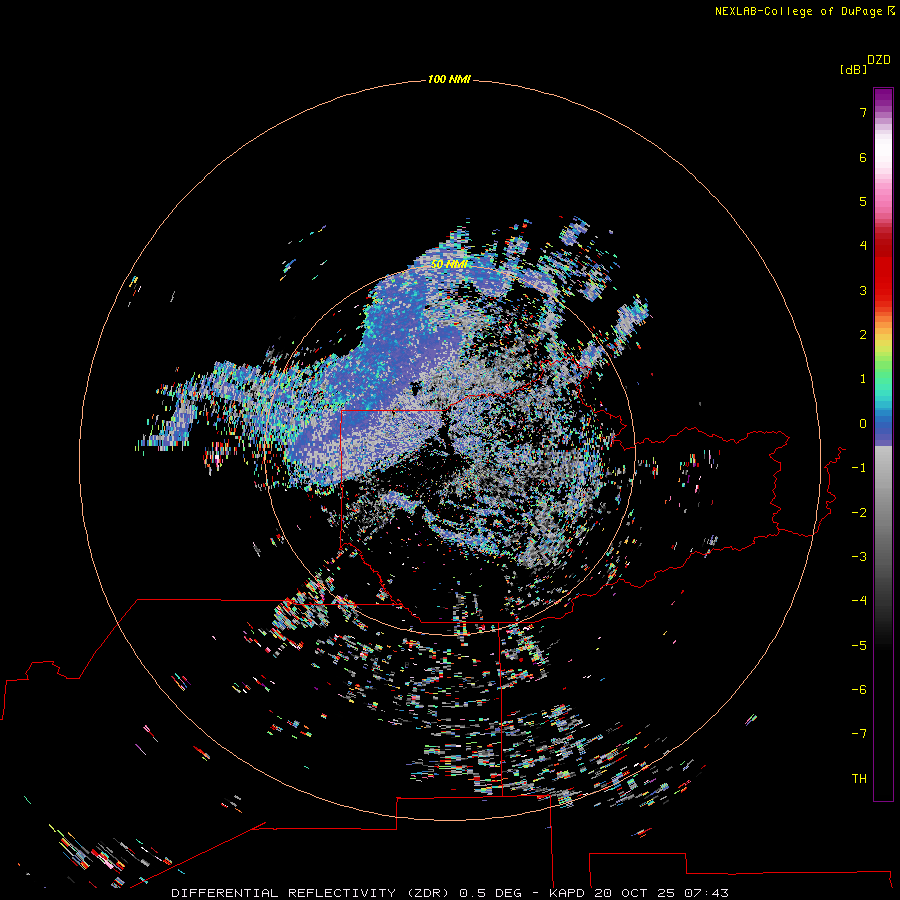The width and height of the screenshot is (900, 900).
Task: Click the legend value 2 label
Action: pos(863,335)
